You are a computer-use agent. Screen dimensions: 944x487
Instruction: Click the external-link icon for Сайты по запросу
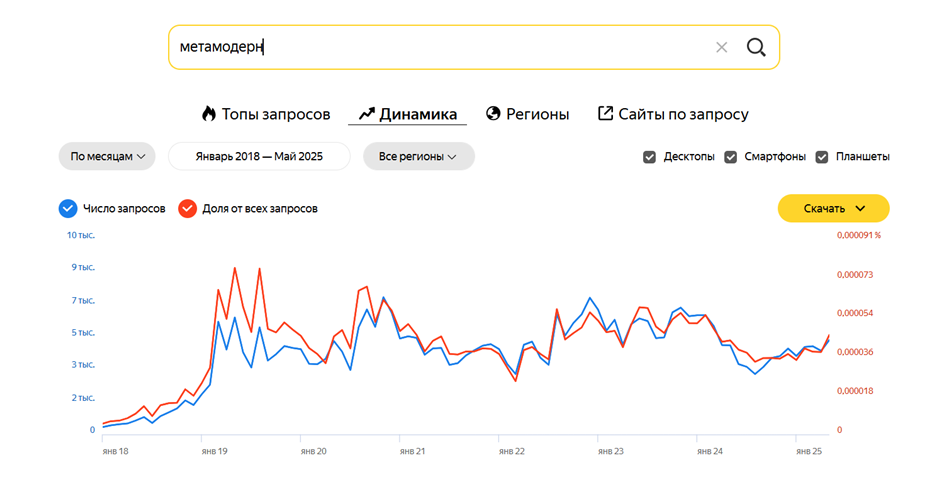point(605,114)
